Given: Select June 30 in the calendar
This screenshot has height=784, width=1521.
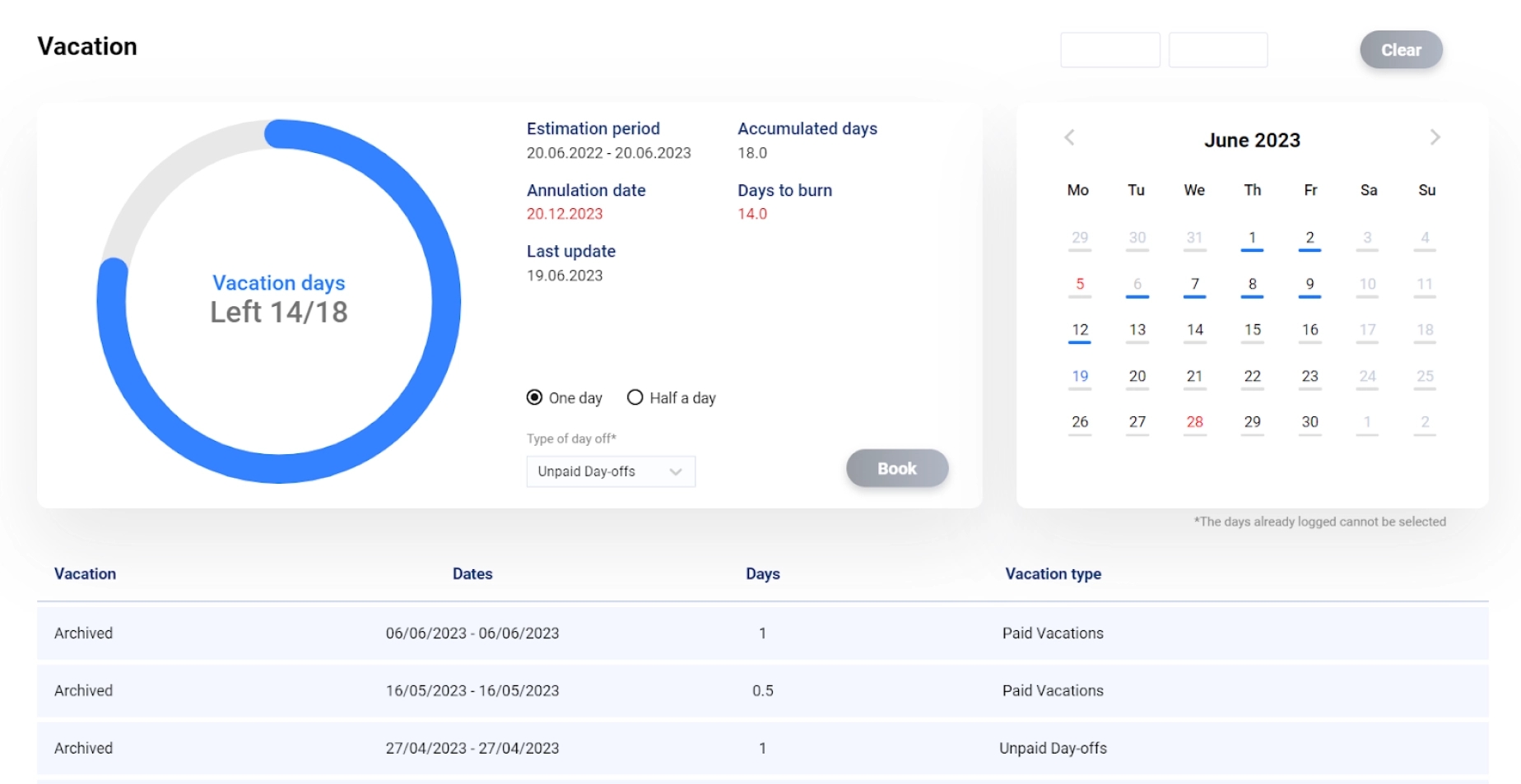Looking at the screenshot, I should pyautogui.click(x=1309, y=422).
